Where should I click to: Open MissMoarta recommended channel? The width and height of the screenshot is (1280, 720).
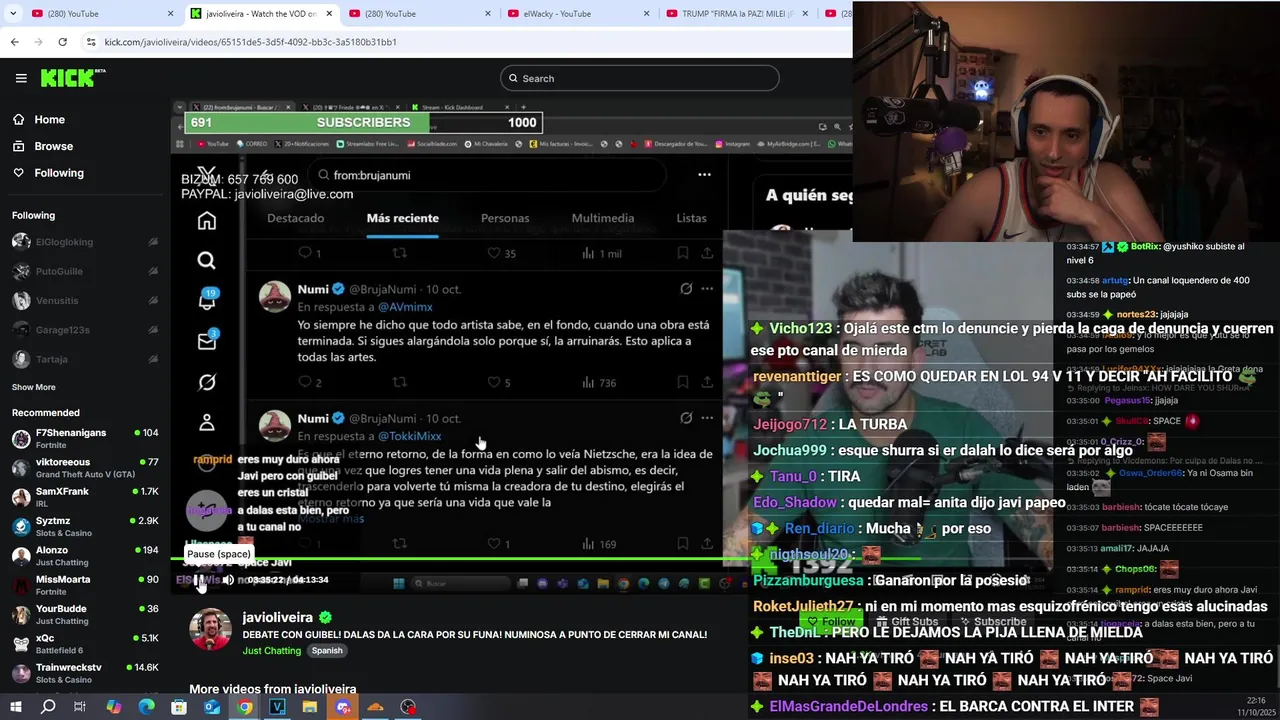tap(85, 585)
